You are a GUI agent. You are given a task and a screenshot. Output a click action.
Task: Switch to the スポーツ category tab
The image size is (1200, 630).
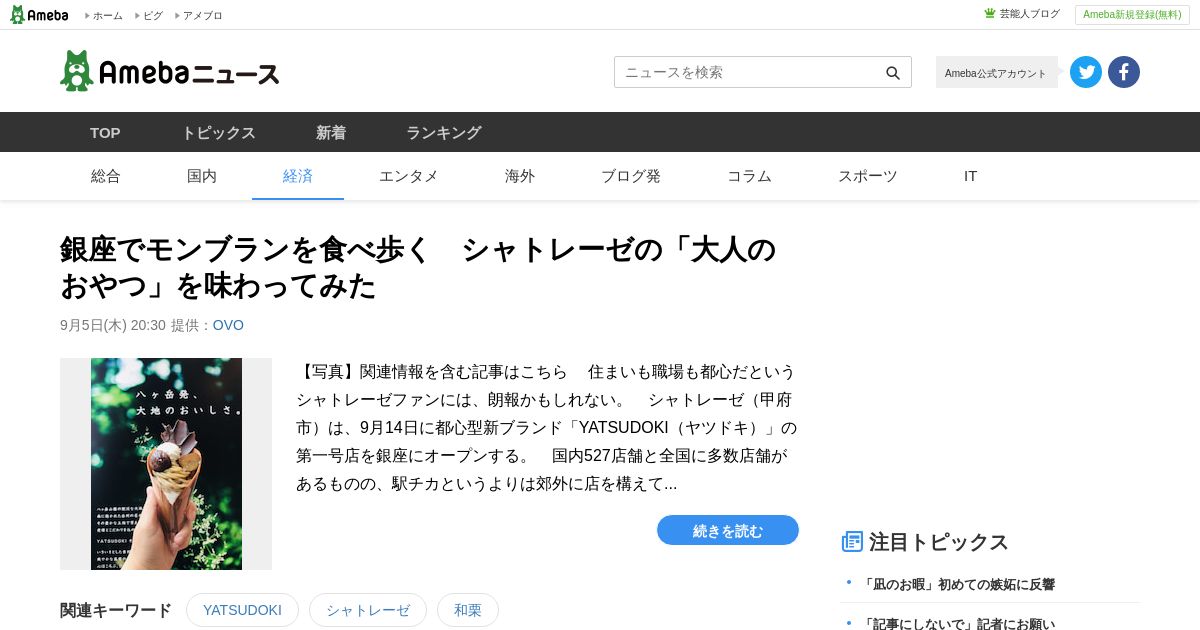pyautogui.click(x=868, y=176)
